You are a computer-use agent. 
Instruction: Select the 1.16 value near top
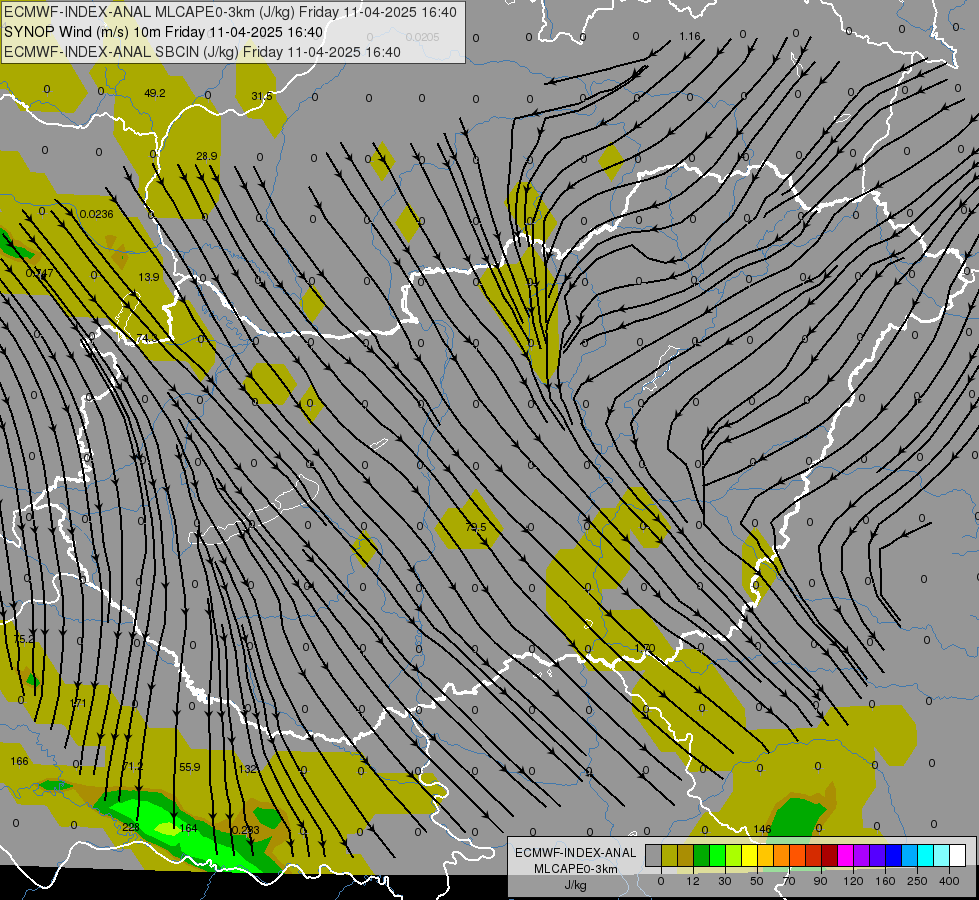[690, 36]
